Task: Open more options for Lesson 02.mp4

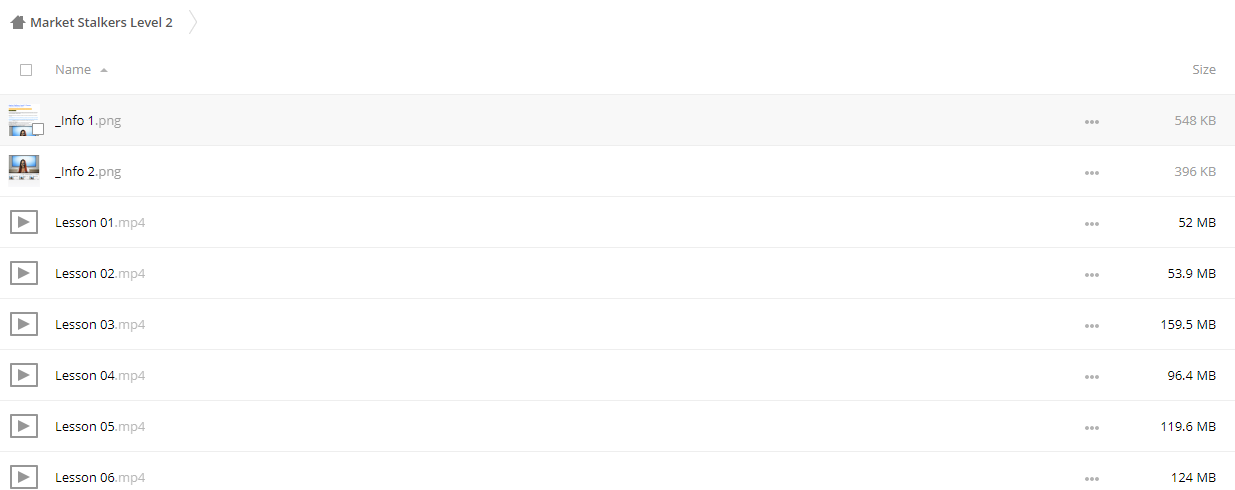Action: 1092,274
